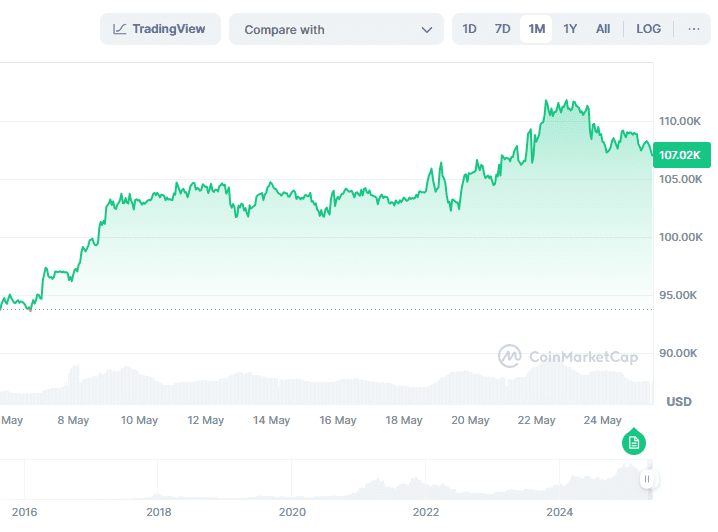Click 2022 on the overview timeline
718x532 pixels.
(x=426, y=512)
